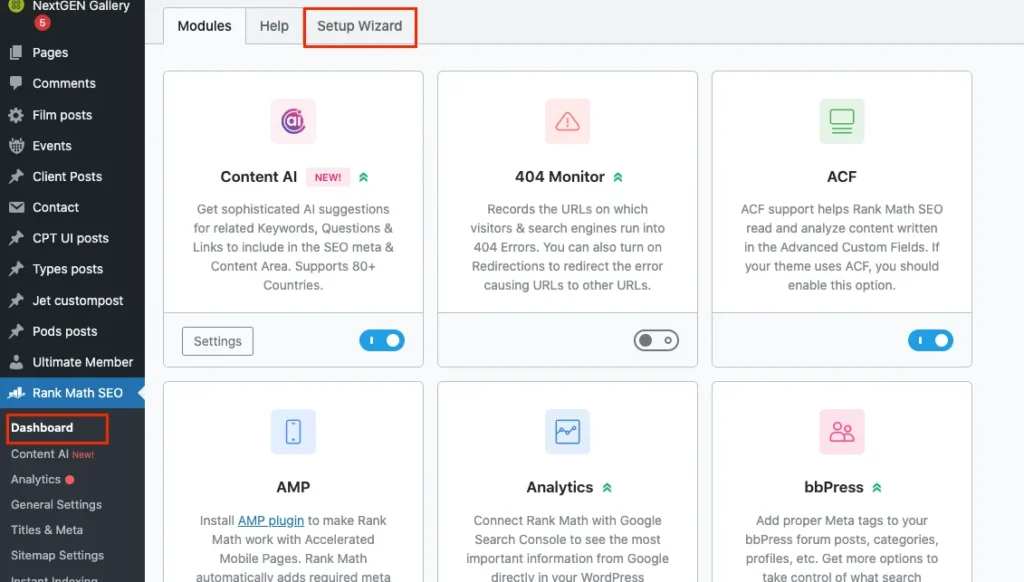Screen dimensions: 1024x582
Task: Click the ACF module monitor icon
Action: click(841, 121)
